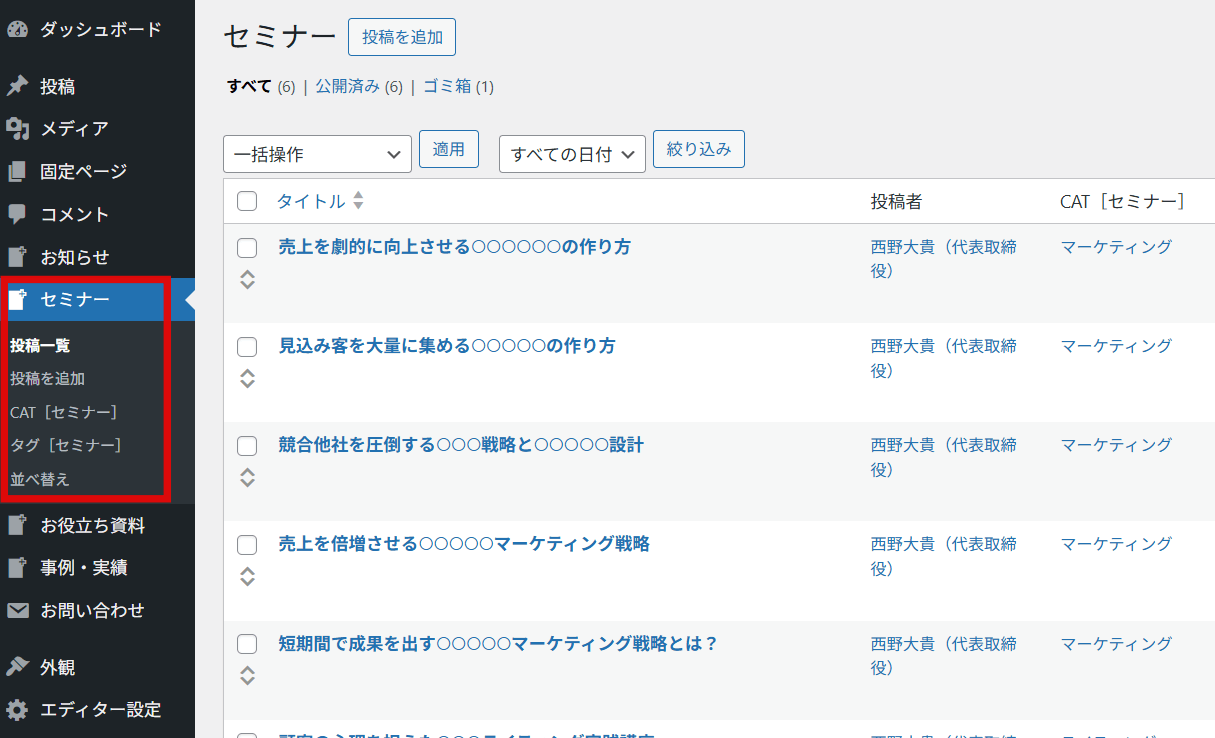Select 並べ替え in the sidebar submenu
The height and width of the screenshot is (738, 1215).
pos(40,479)
